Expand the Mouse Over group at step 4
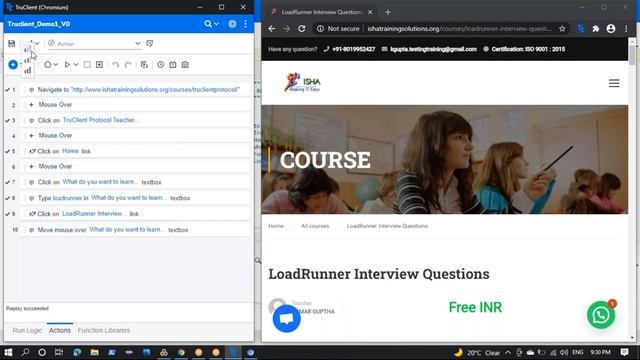Screen dimensions: 640x360 pyautogui.click(x=31, y=136)
